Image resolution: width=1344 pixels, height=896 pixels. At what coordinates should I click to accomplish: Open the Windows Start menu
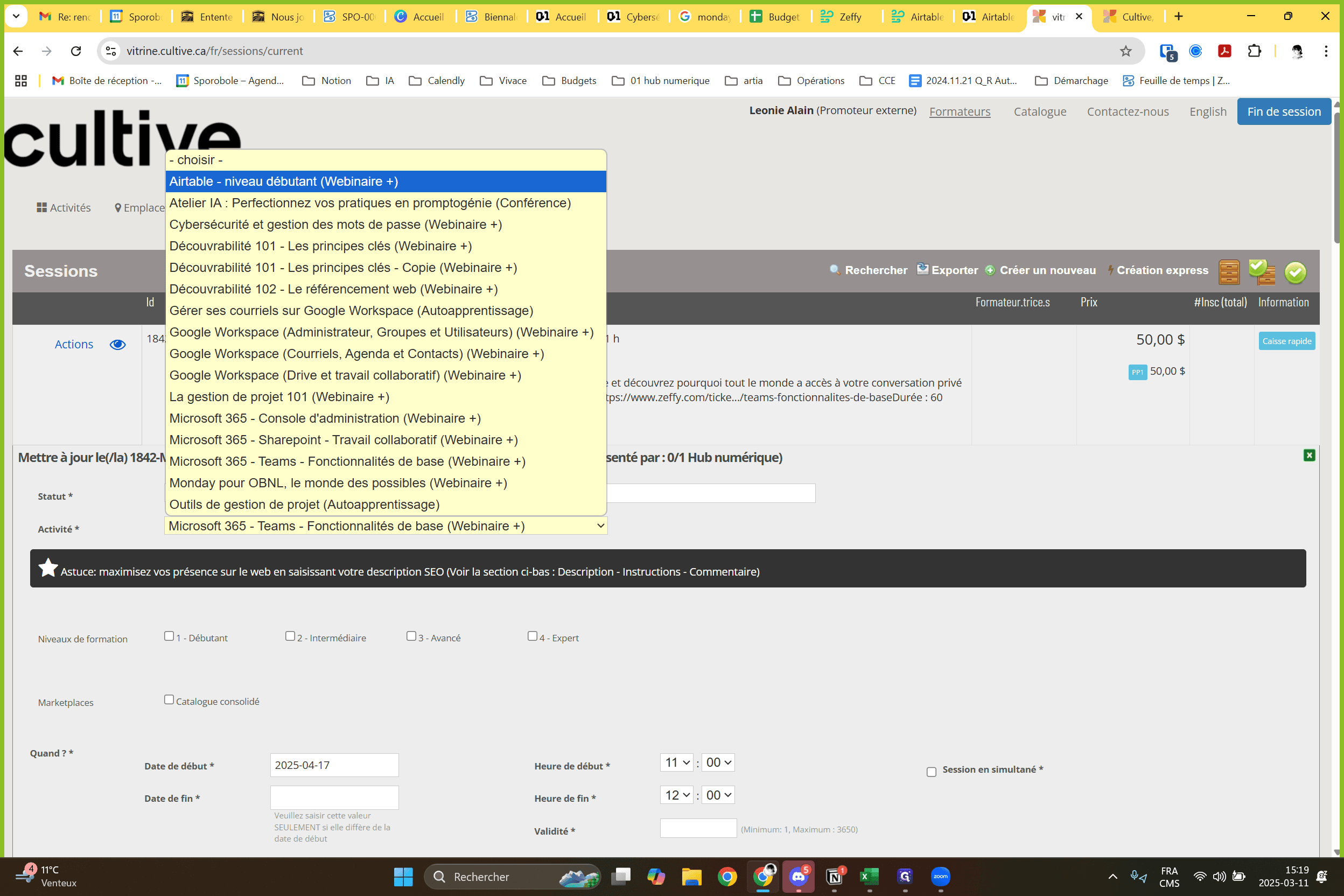403,877
